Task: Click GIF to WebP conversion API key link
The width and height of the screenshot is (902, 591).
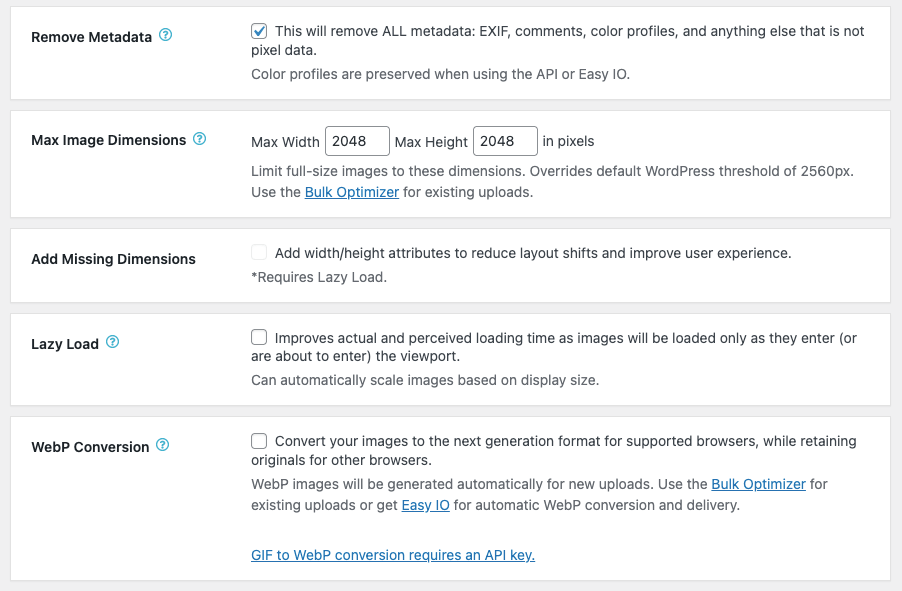Action: [x=392, y=555]
